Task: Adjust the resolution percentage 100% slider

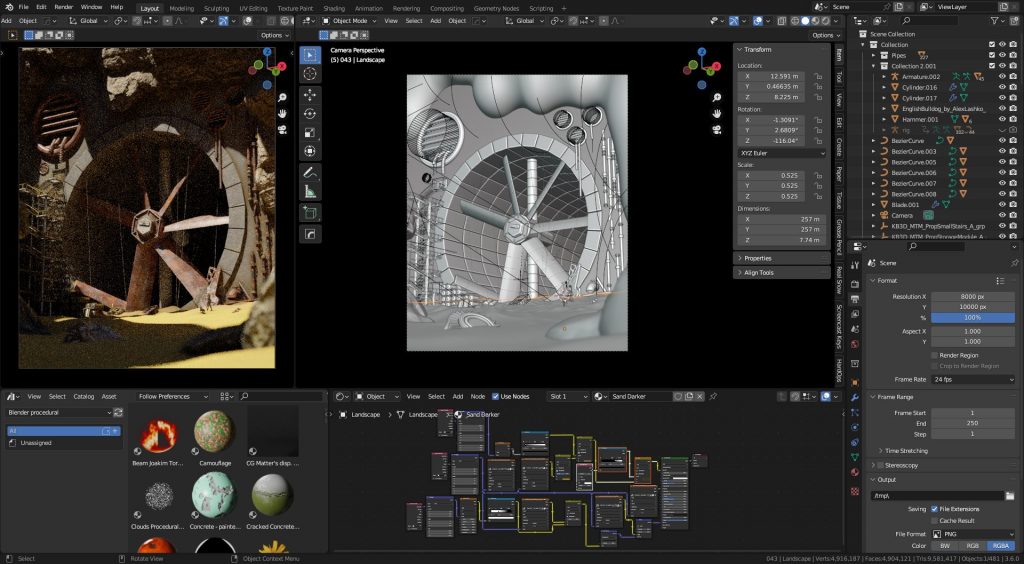Action: 973,317
